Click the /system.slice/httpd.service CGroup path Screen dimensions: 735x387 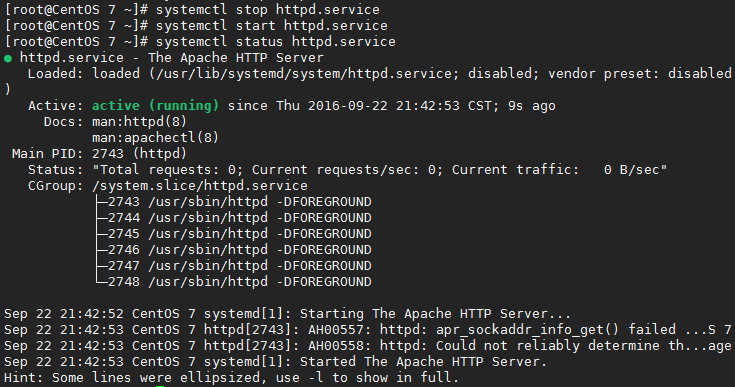200,186
